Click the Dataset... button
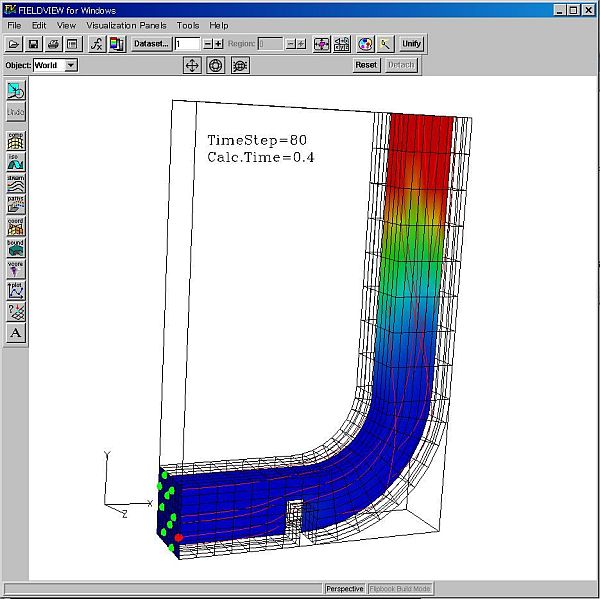Screen dimensions: 600x599 [x=151, y=44]
